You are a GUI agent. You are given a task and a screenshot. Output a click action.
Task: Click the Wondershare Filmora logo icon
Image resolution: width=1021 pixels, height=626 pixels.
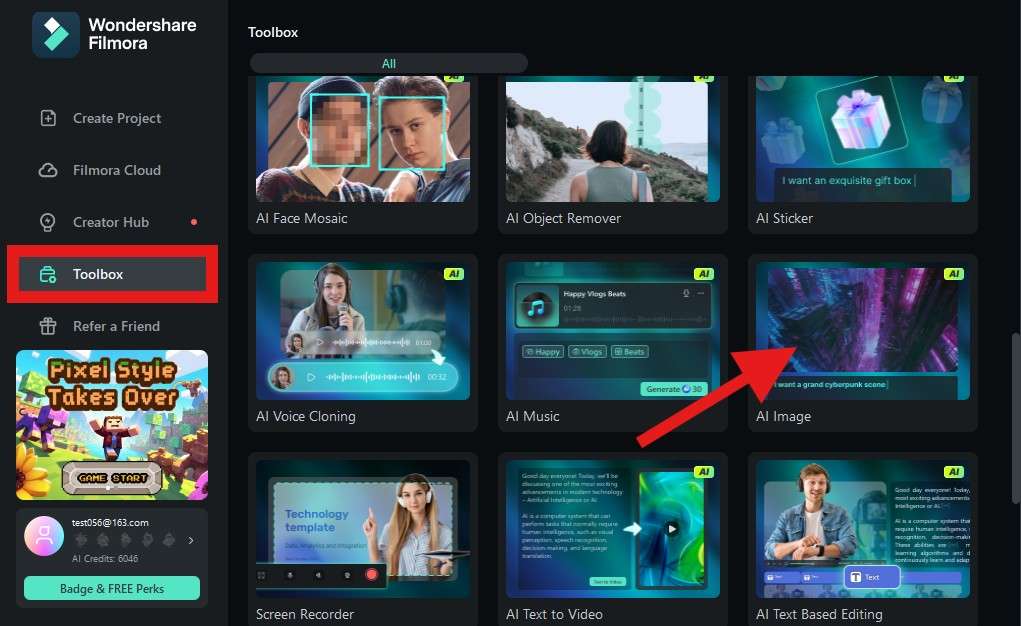click(x=55, y=35)
